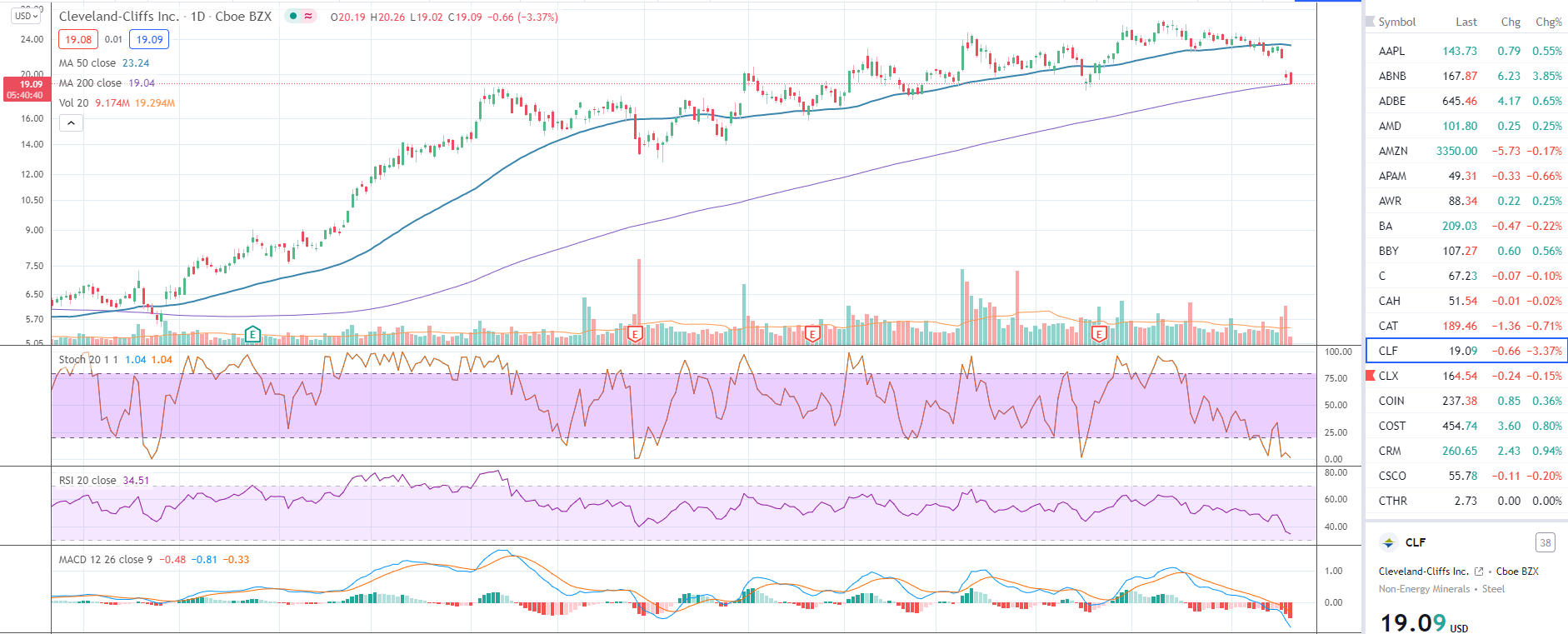Select ABNB in the watchlist
The width and height of the screenshot is (1568, 634).
pos(1466,76)
